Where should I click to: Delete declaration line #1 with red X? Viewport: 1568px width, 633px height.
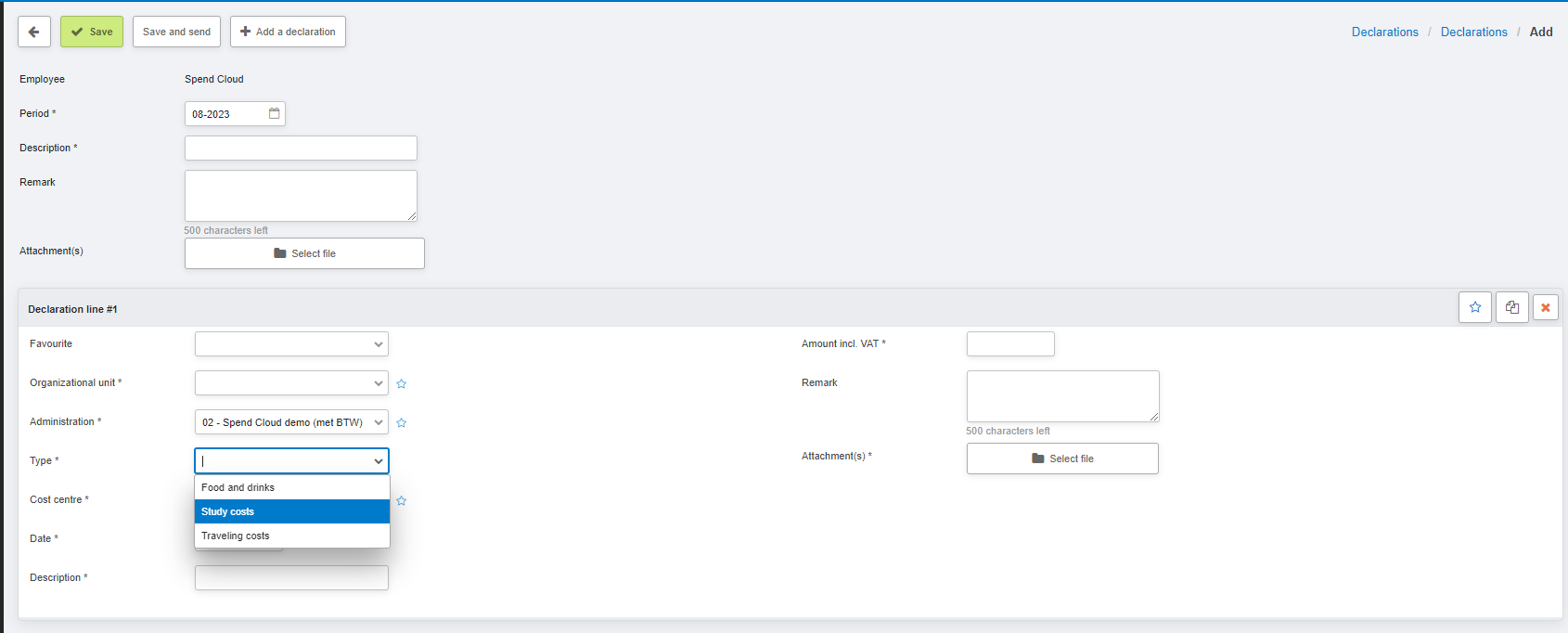click(x=1546, y=307)
